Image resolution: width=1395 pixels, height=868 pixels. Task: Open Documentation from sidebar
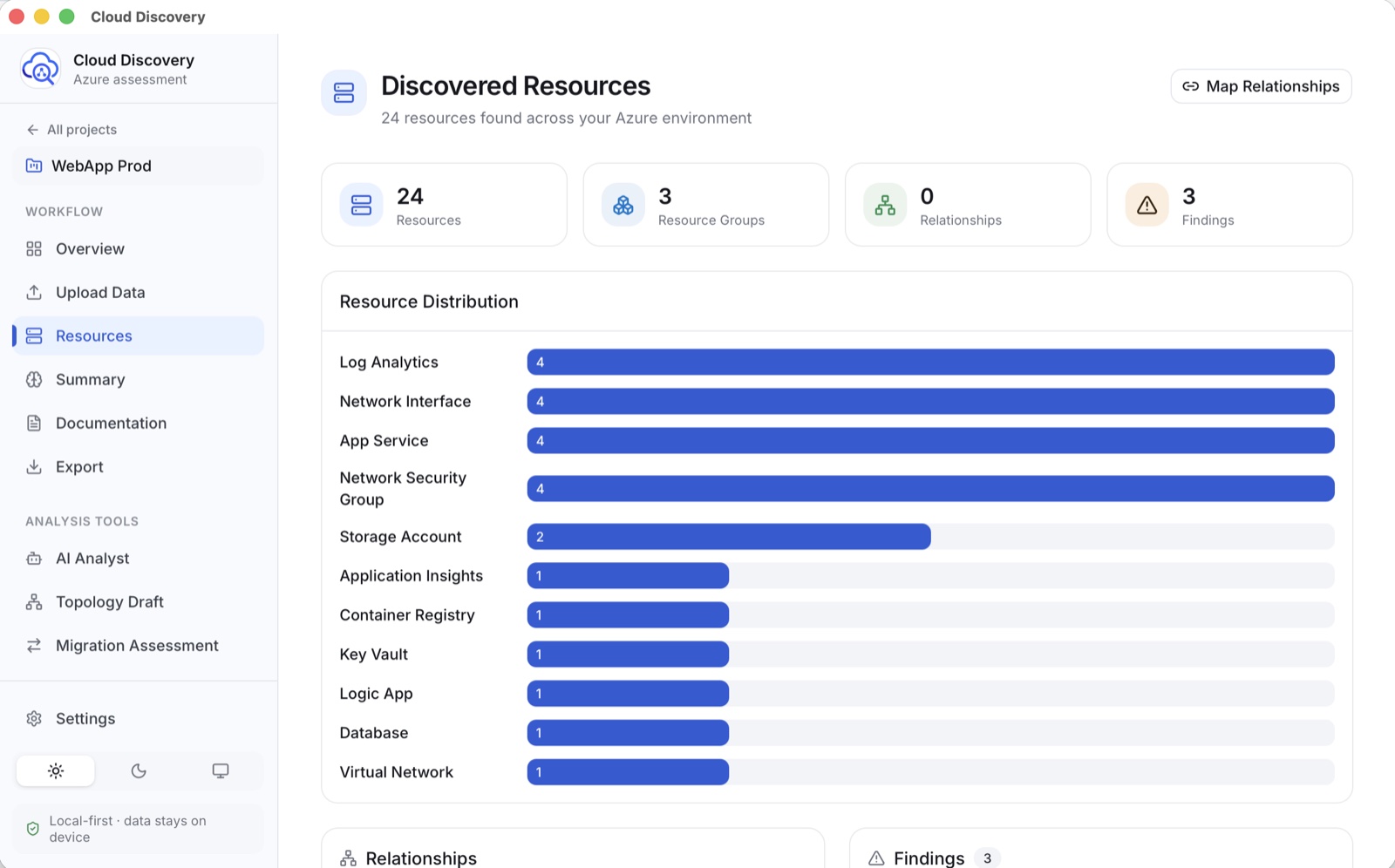coord(139,424)
